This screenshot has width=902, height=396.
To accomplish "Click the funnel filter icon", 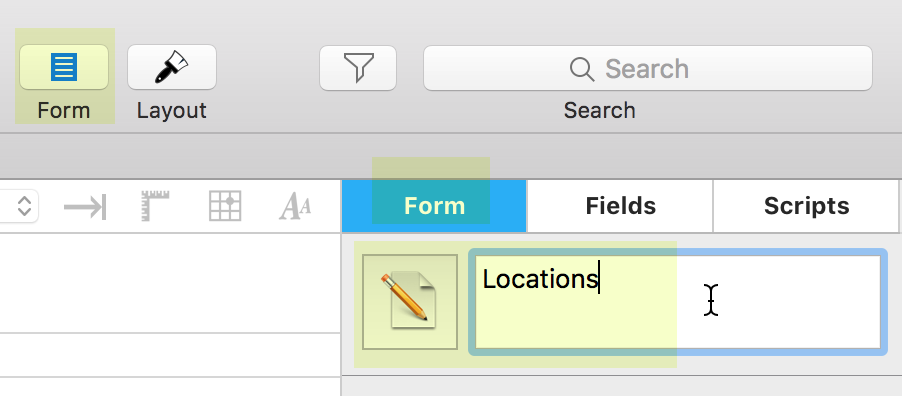I will pos(358,68).
